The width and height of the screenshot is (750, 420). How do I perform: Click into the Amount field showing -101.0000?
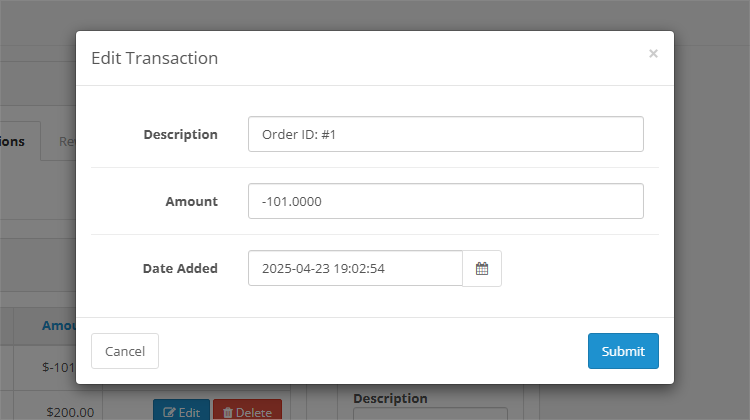click(x=445, y=201)
